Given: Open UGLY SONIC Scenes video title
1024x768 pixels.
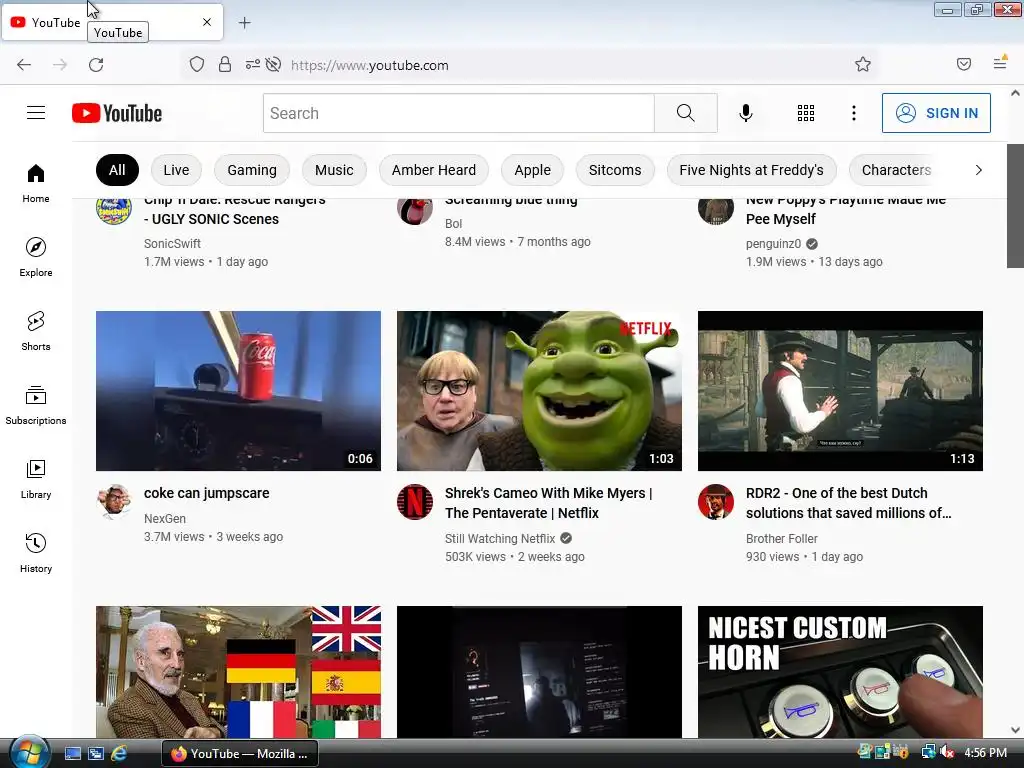Looking at the screenshot, I should (x=234, y=210).
